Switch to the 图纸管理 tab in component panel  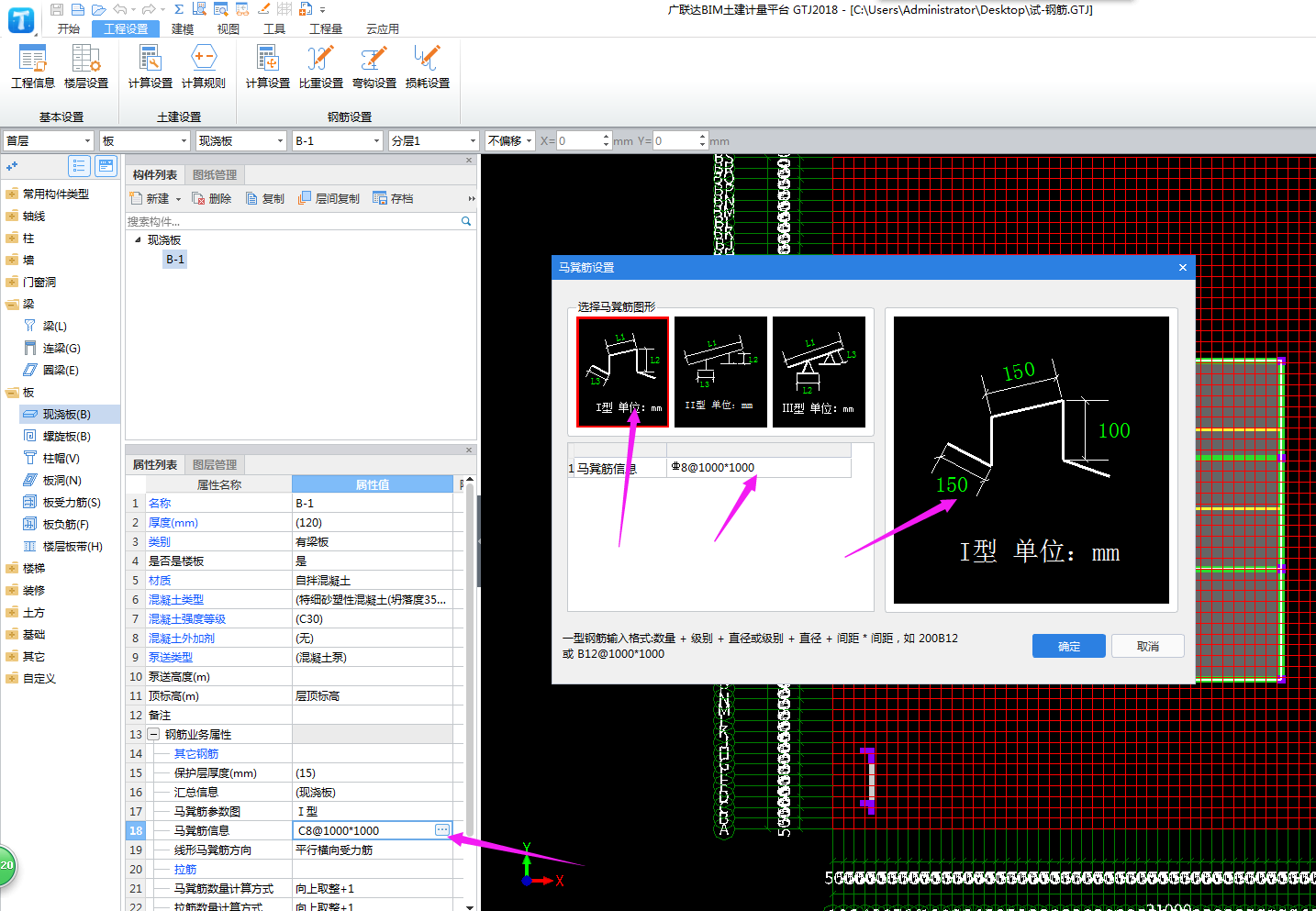click(x=215, y=174)
